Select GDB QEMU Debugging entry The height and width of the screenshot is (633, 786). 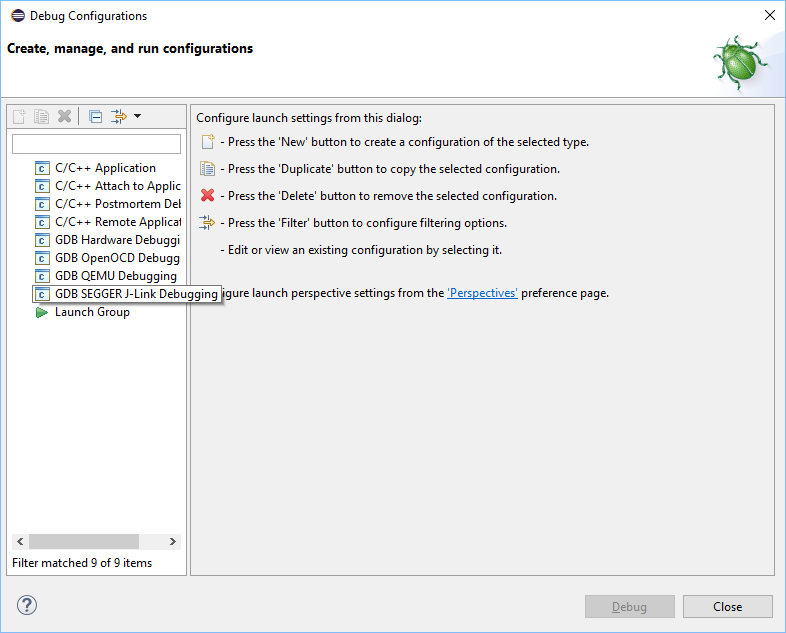(106, 276)
